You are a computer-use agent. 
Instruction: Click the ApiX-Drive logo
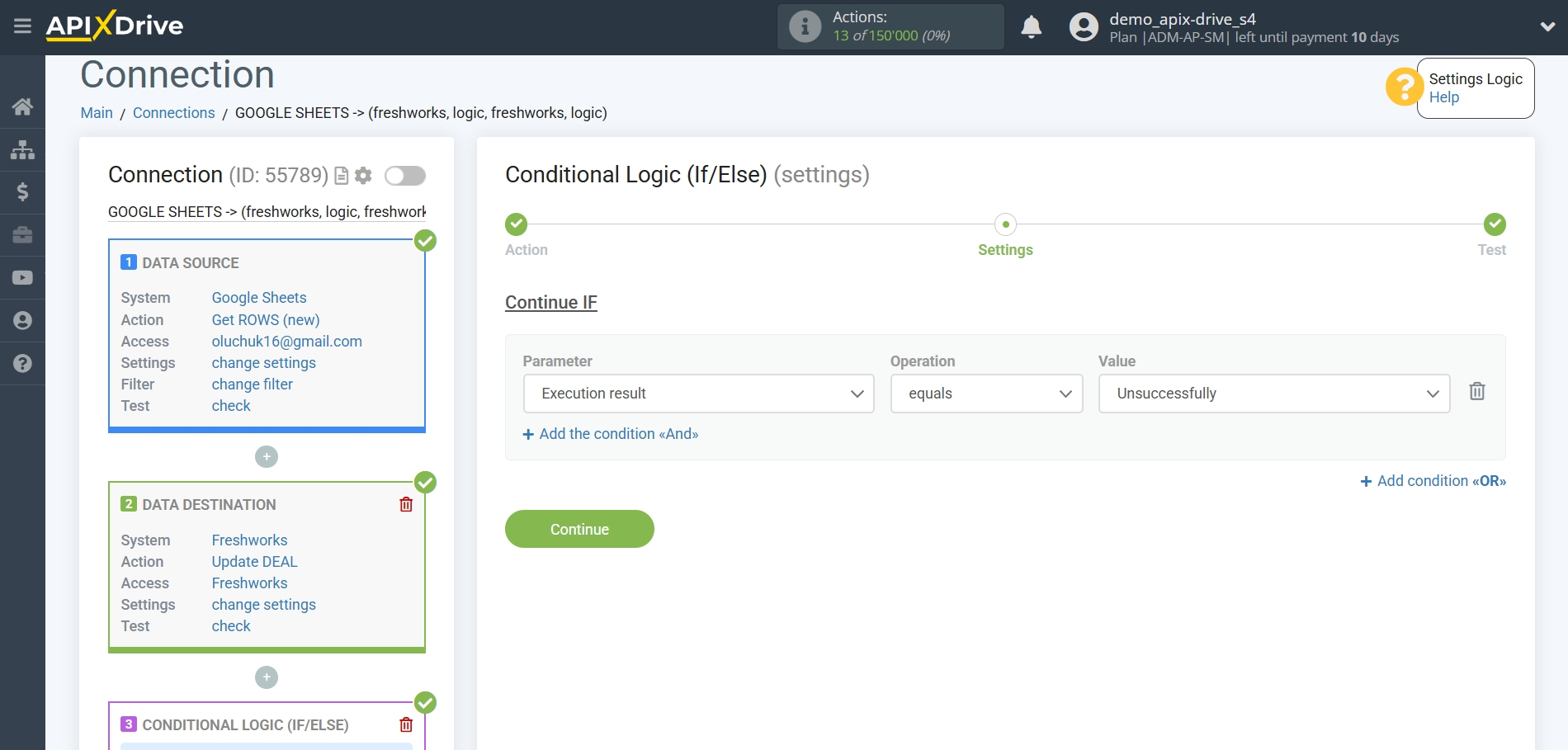coord(115,26)
